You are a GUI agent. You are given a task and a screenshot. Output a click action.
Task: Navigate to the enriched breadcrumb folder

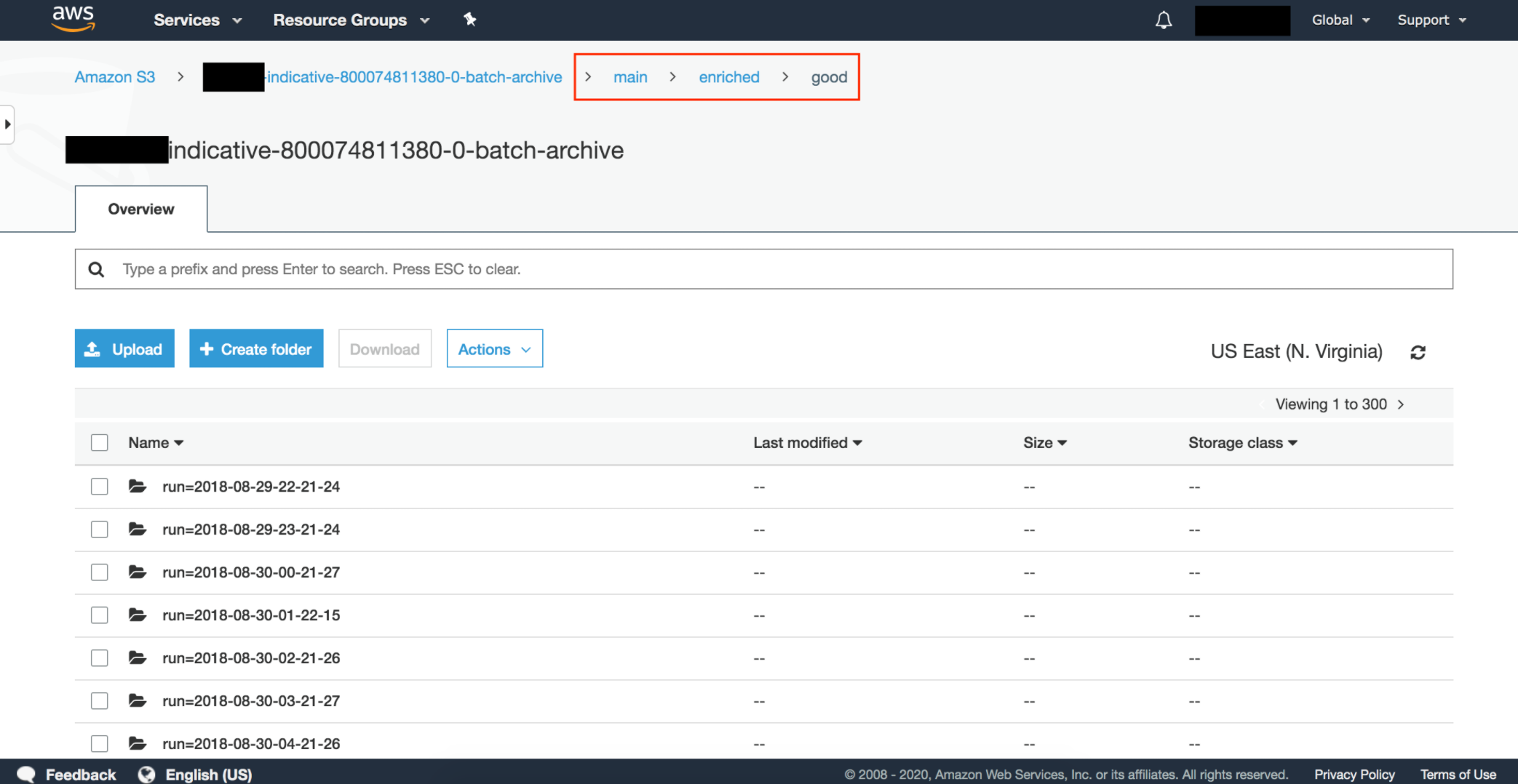coord(729,77)
